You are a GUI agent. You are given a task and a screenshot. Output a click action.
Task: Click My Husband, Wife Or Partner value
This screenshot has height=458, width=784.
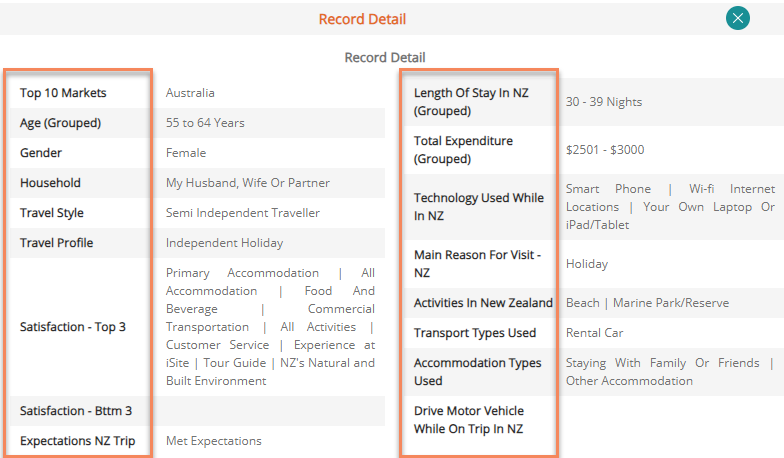pyautogui.click(x=248, y=183)
